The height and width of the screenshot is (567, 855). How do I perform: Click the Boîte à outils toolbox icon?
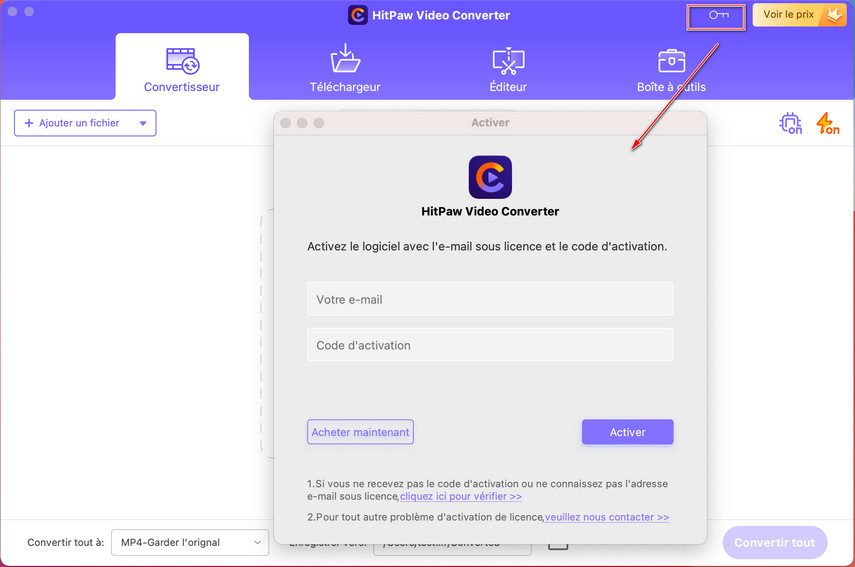coord(672,61)
